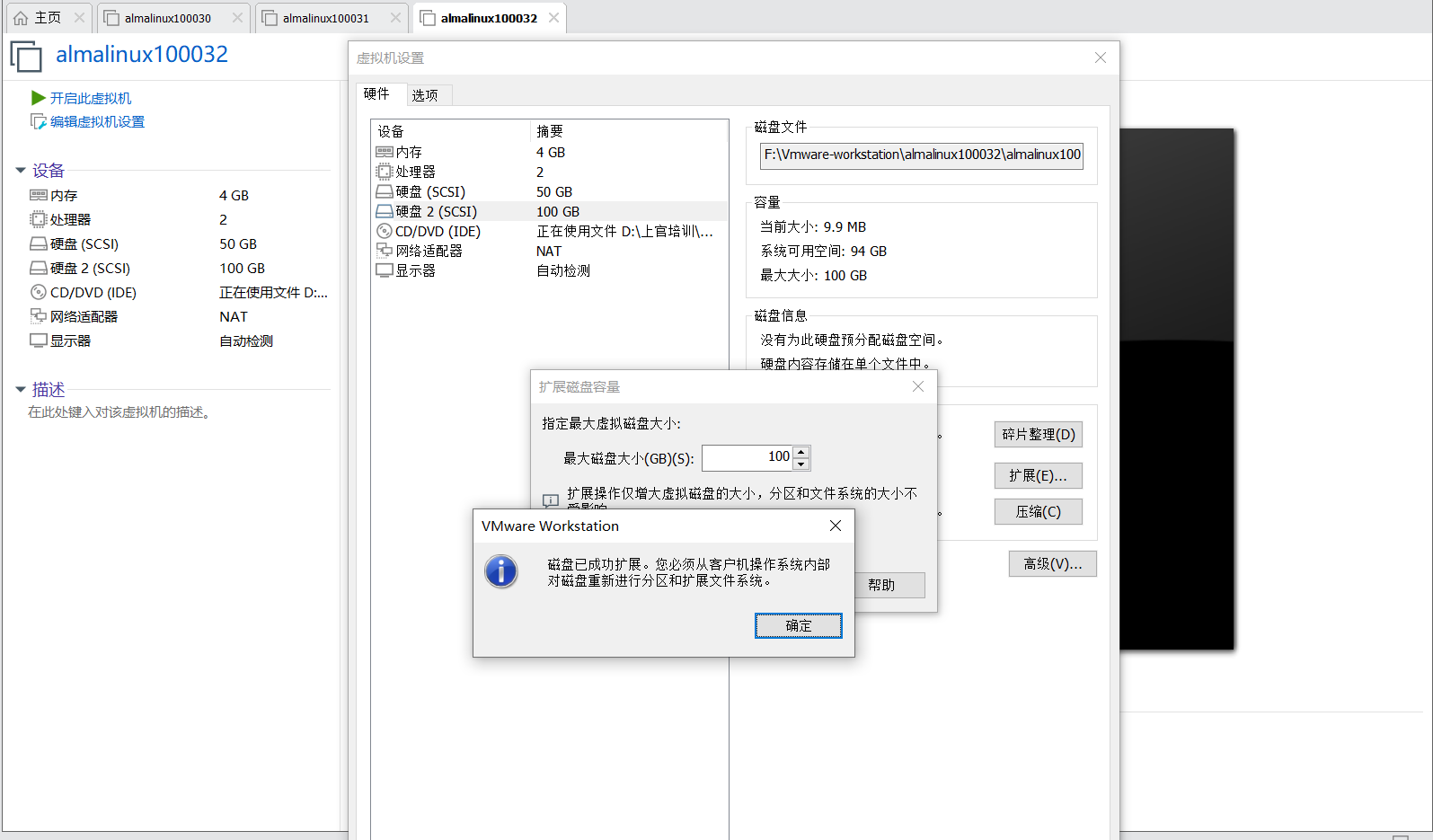Click the 碎片整理(D) button
1433x840 pixels.
coord(1039,434)
